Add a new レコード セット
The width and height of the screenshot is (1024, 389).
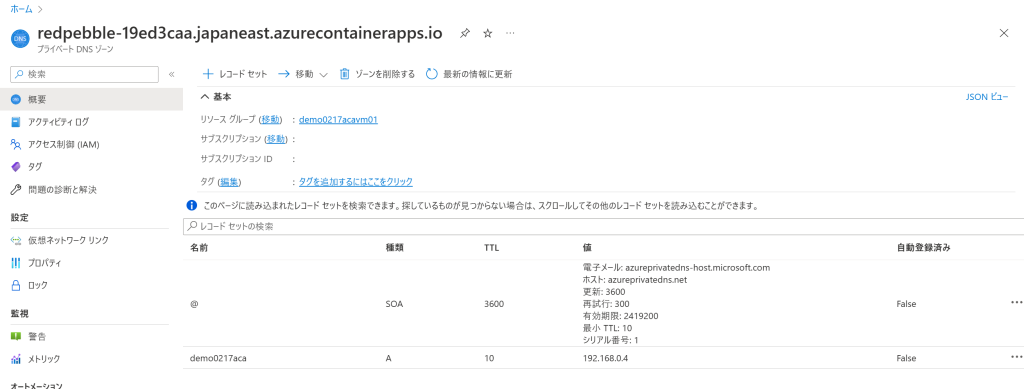(x=235, y=74)
